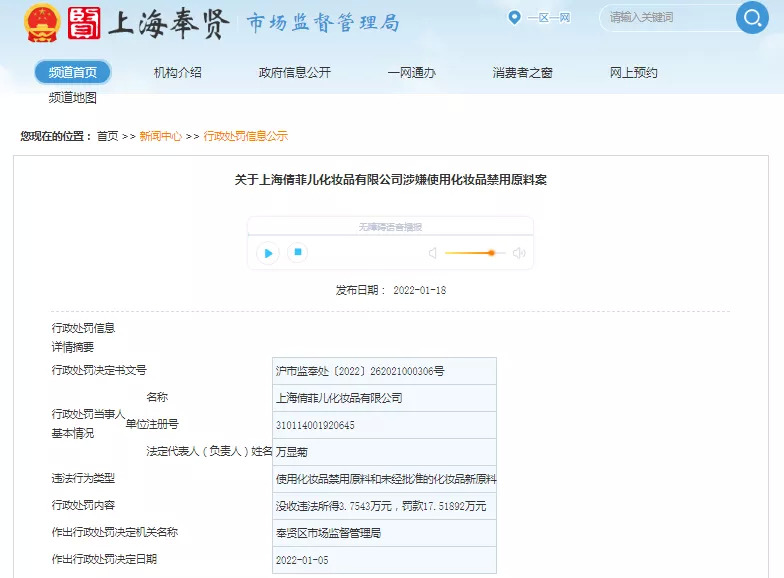
Task: Select the 一网通办 navigation item
Action: pos(411,72)
